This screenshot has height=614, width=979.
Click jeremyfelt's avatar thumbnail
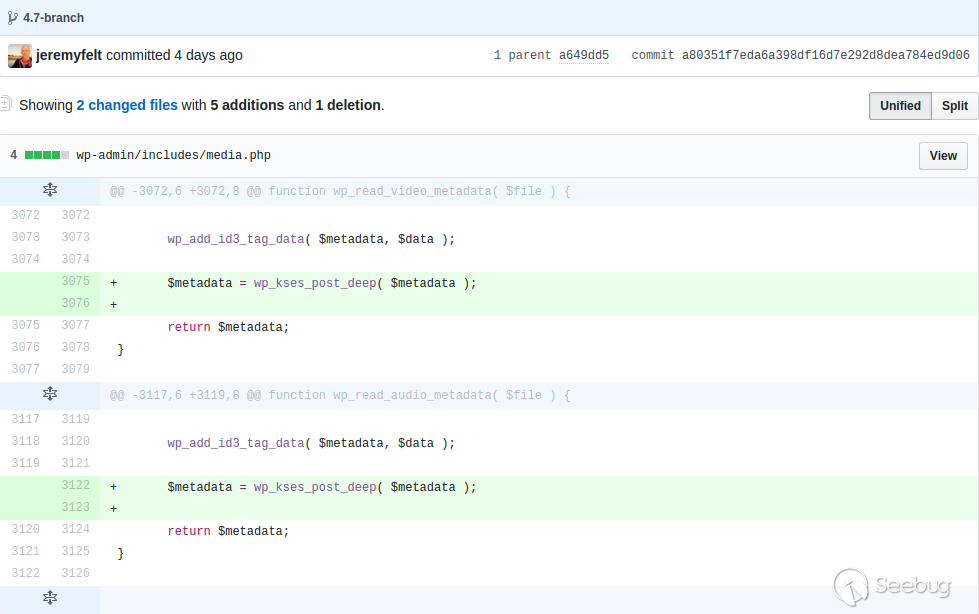point(20,56)
